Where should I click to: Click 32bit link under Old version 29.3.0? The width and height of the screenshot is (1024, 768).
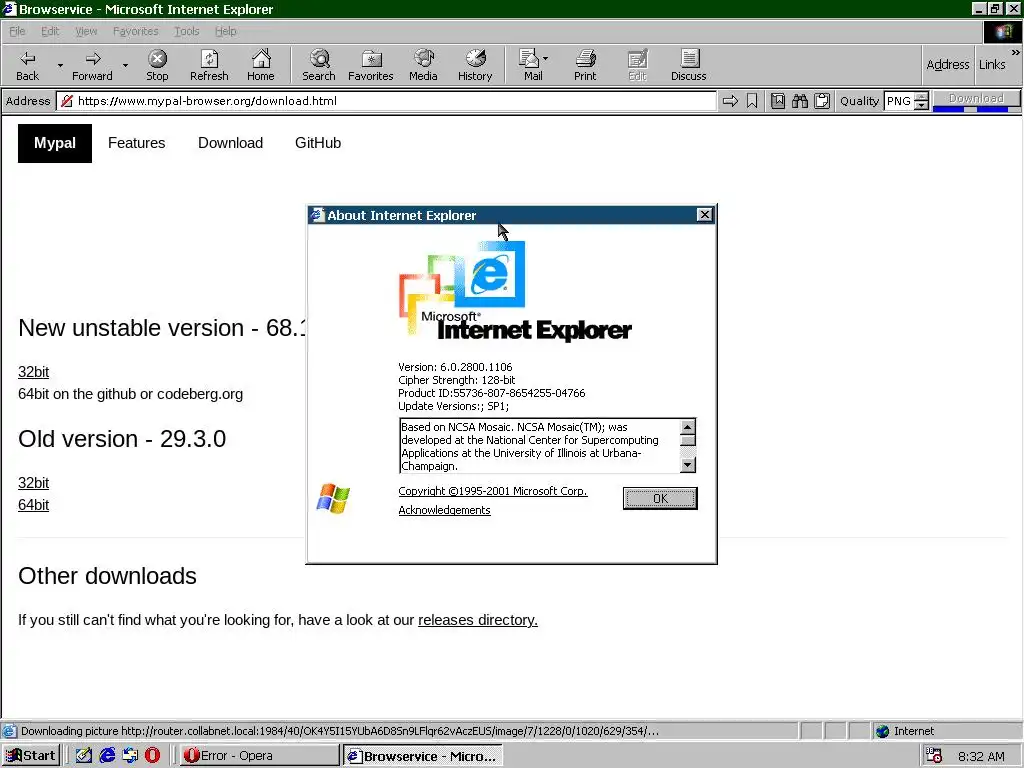pos(33,483)
